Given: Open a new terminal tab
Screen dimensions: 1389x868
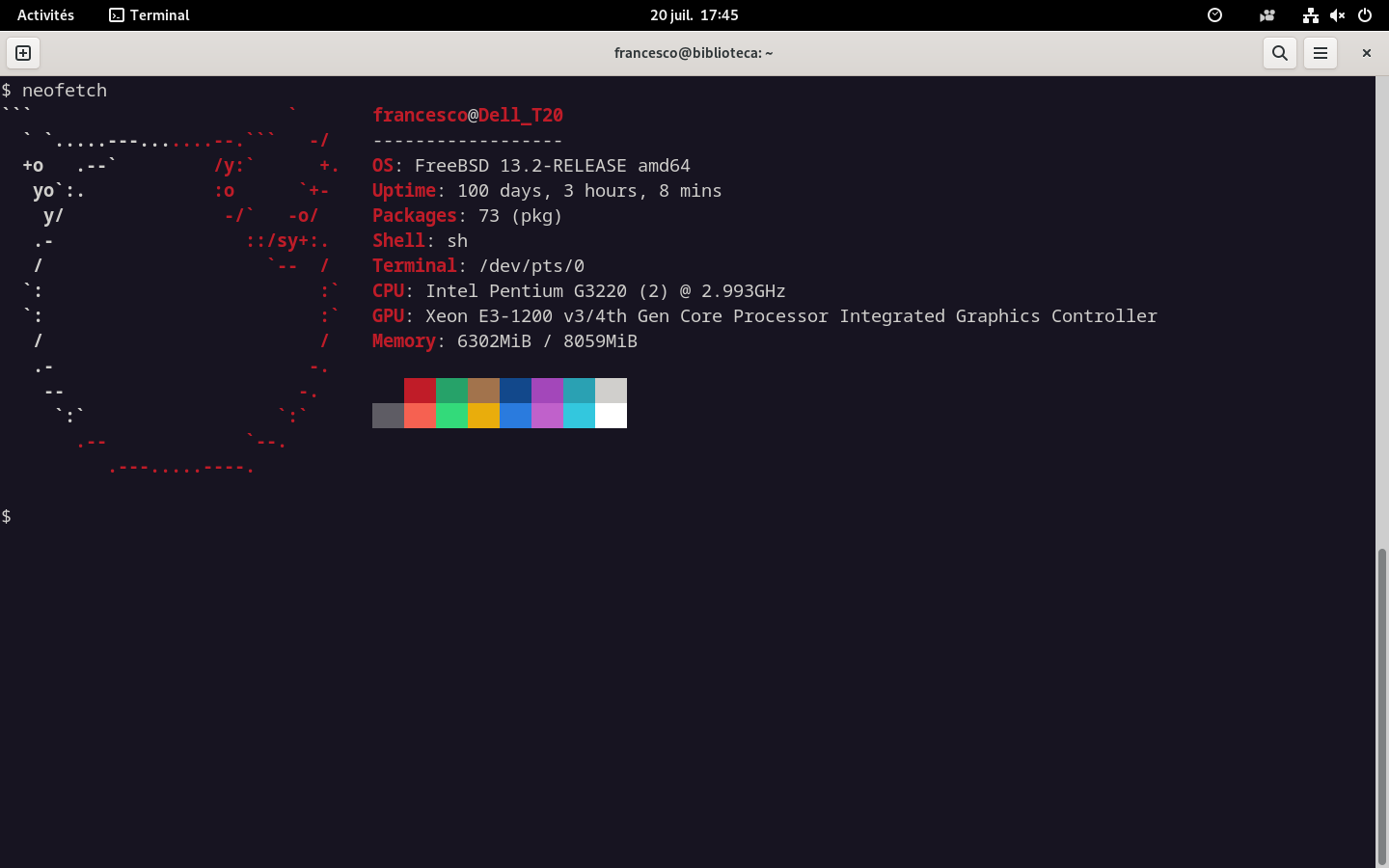Looking at the screenshot, I should pyautogui.click(x=23, y=53).
